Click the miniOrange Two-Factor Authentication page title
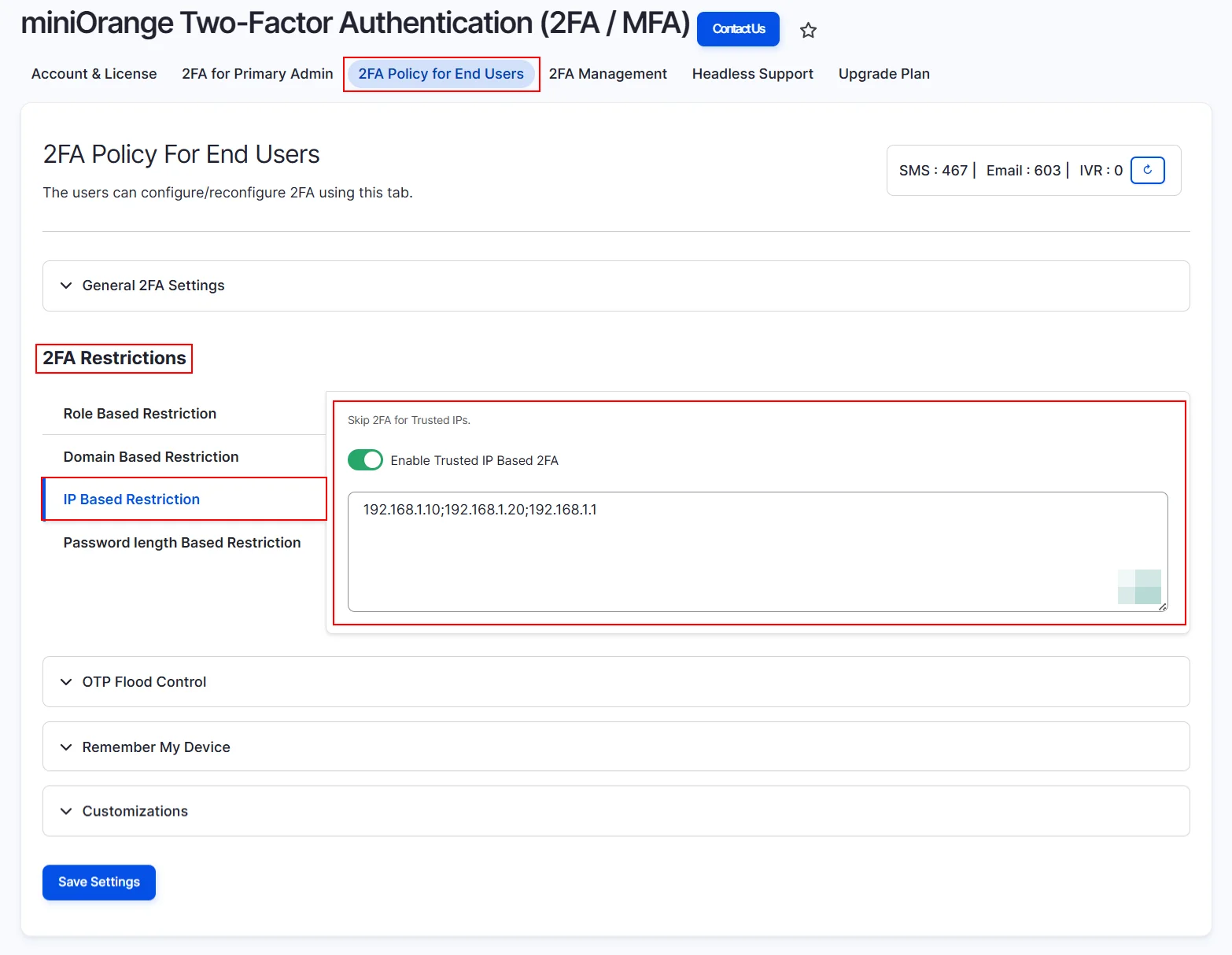 (356, 24)
